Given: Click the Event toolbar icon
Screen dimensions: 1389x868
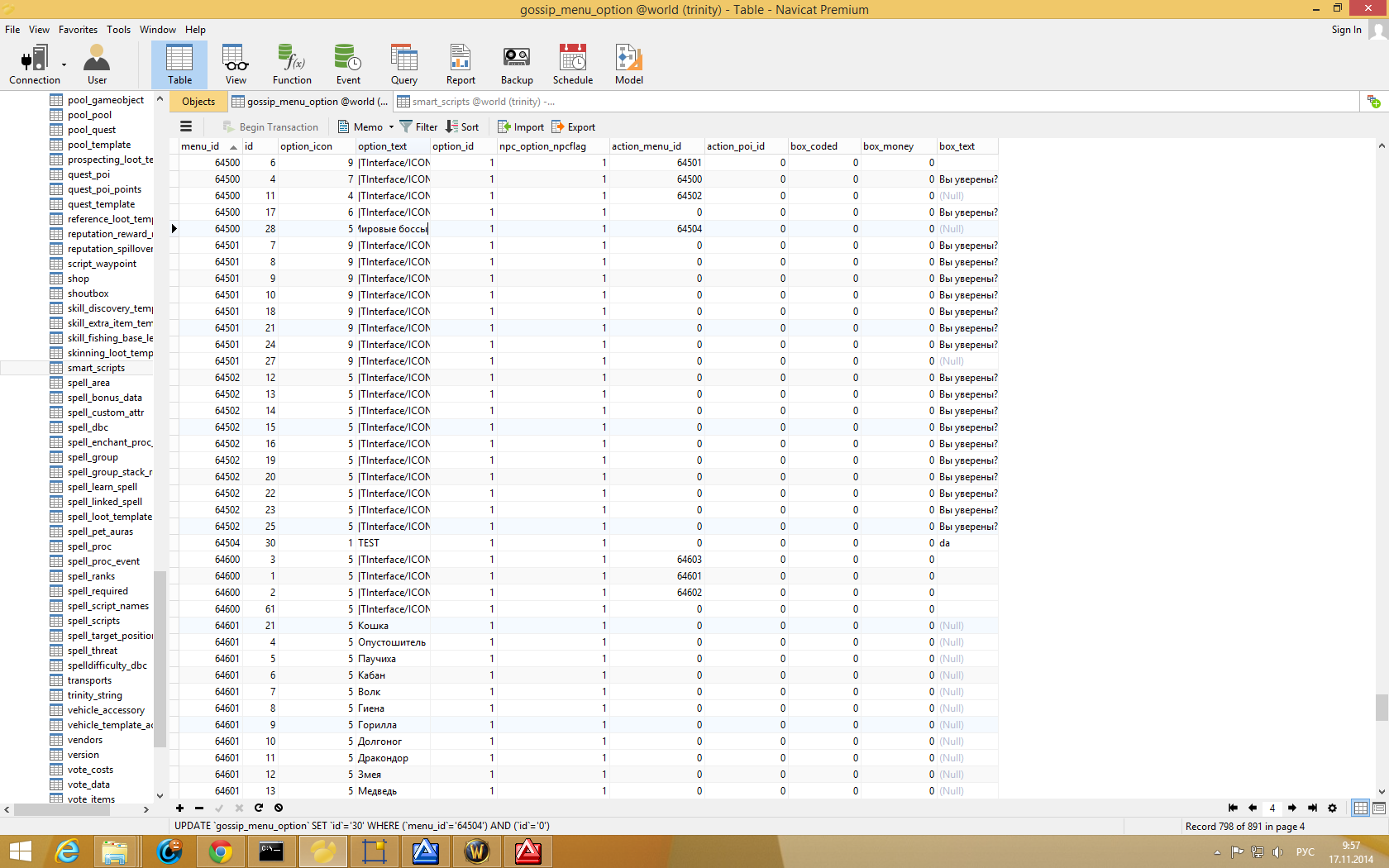Looking at the screenshot, I should [348, 64].
